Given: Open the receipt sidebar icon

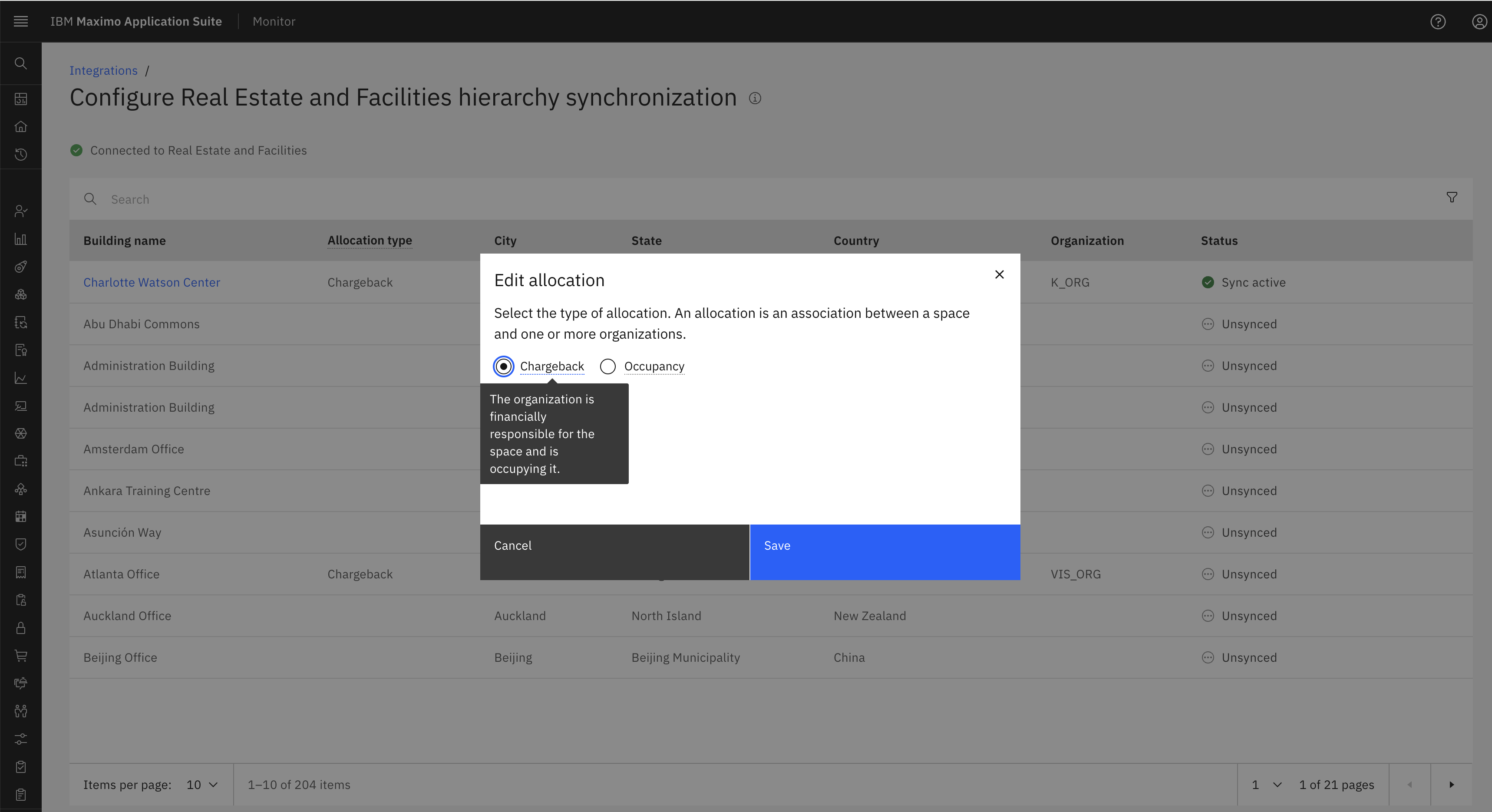Looking at the screenshot, I should (x=21, y=572).
